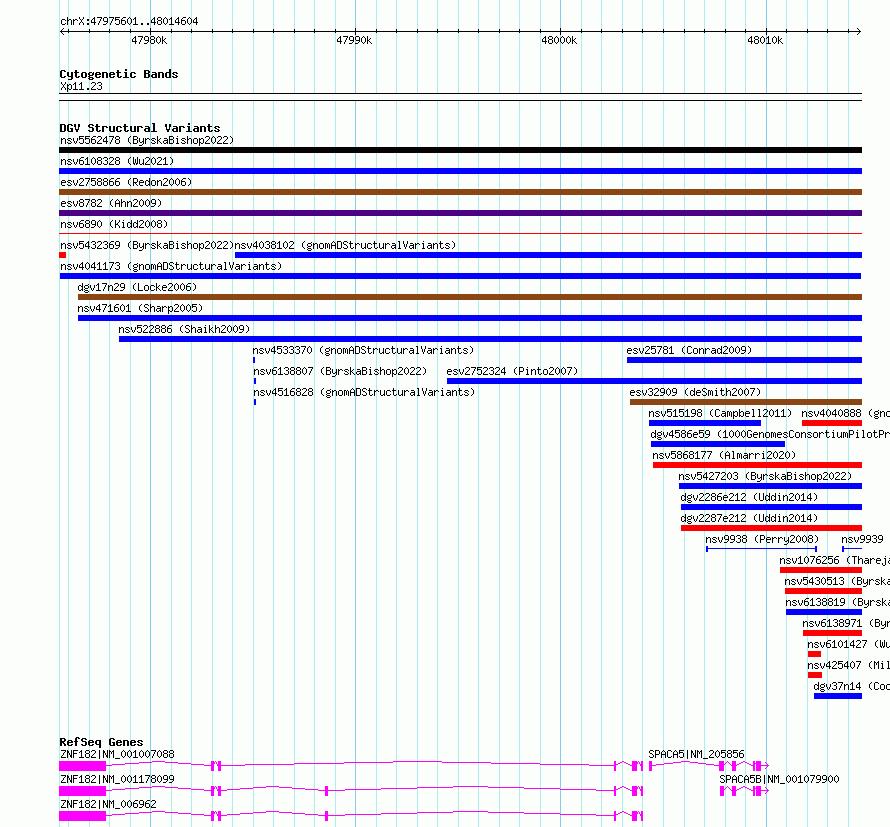Click the esv2752324 (Pinto2007) label

[512, 371]
